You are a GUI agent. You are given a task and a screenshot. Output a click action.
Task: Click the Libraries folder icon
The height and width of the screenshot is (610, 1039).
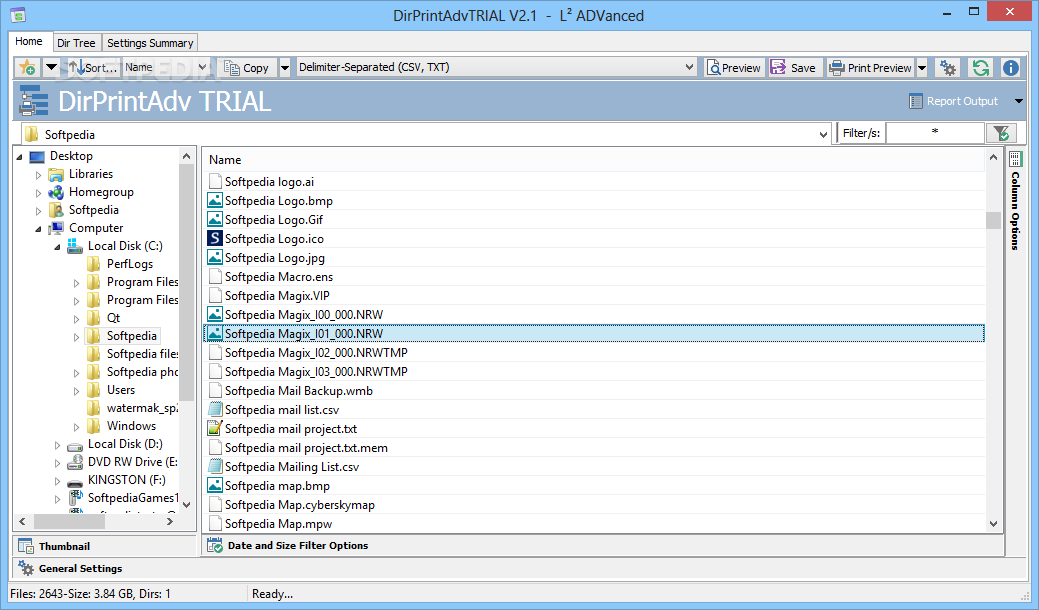pos(56,175)
